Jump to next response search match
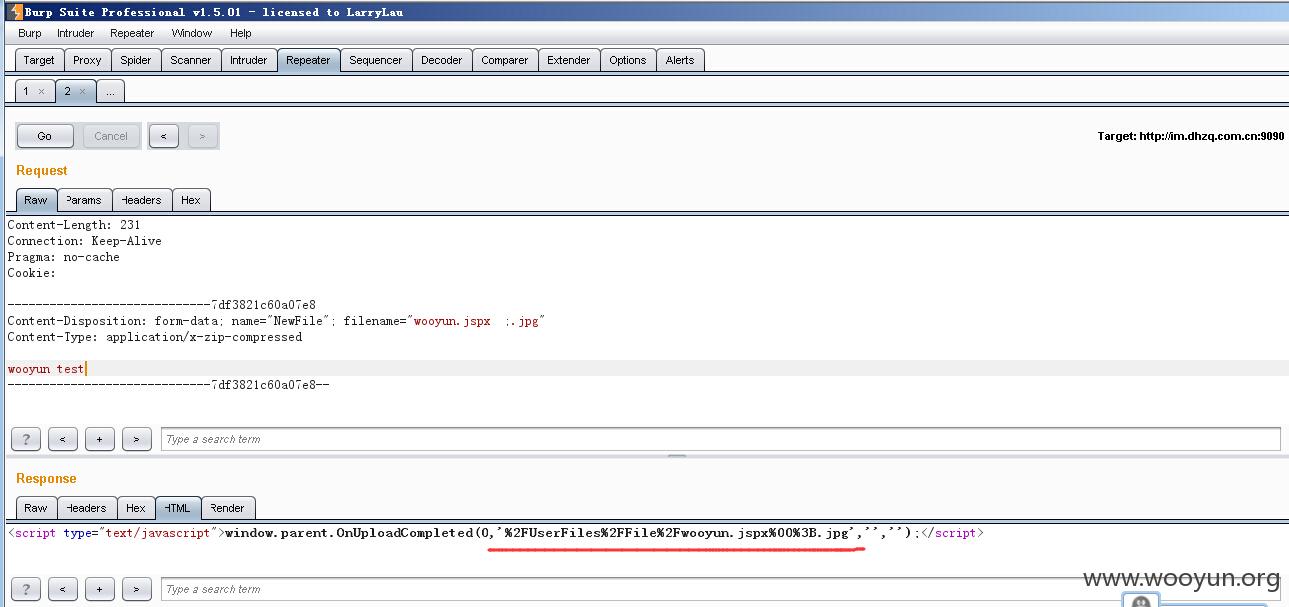Image resolution: width=1289 pixels, height=607 pixels. [x=136, y=589]
